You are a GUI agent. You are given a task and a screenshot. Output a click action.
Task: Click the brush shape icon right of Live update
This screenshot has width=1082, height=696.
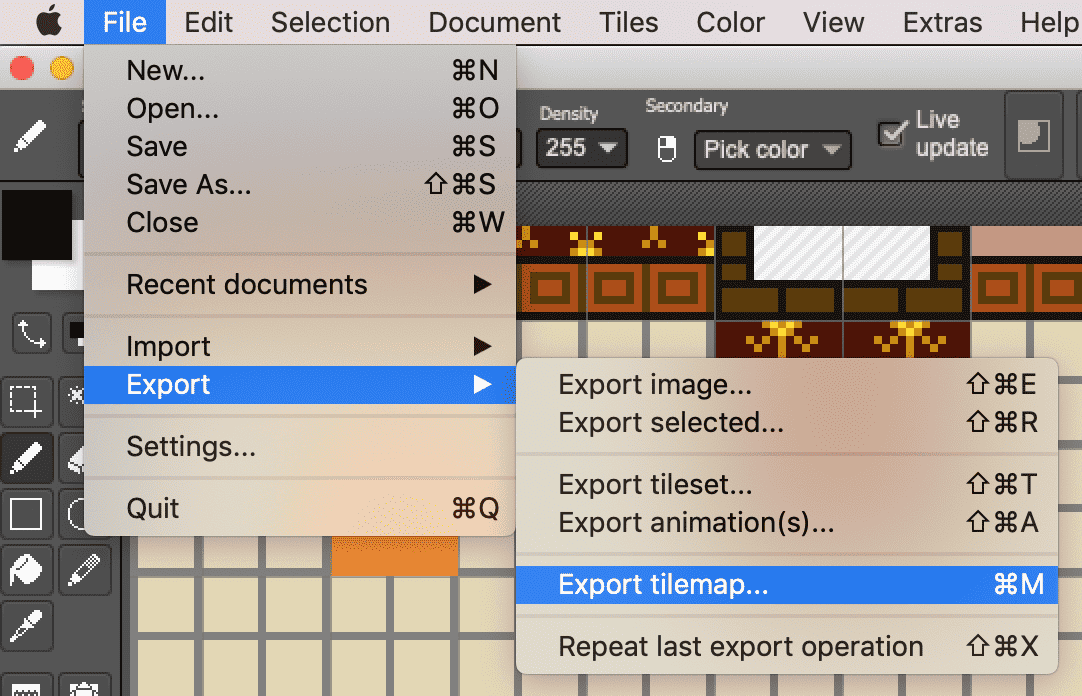click(1033, 135)
